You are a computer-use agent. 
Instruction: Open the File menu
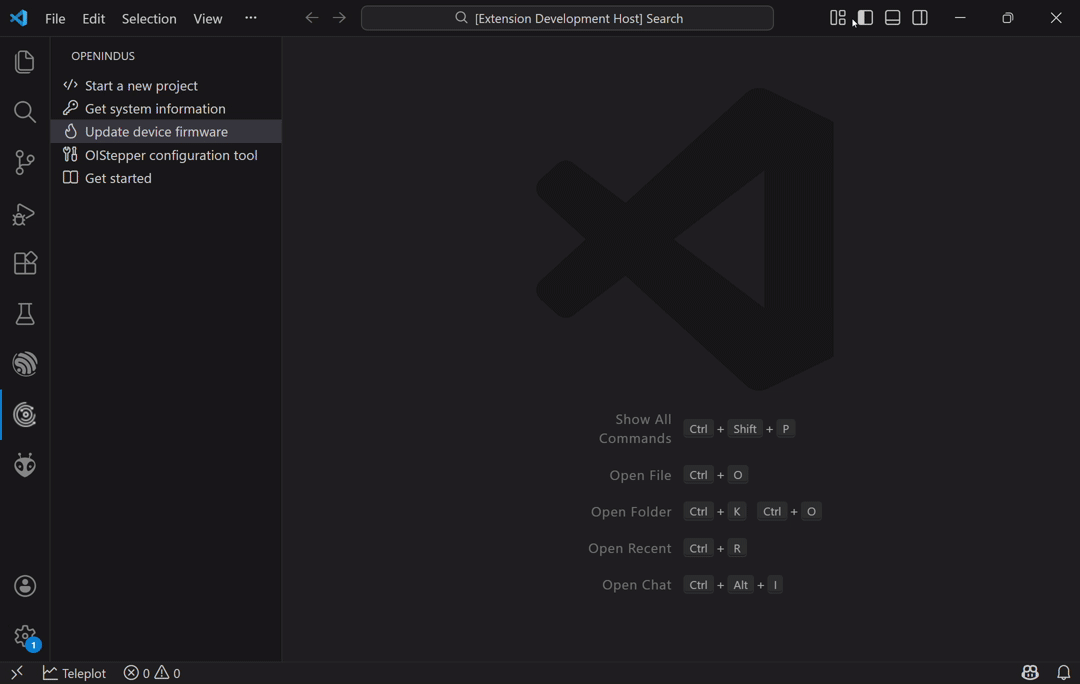(x=55, y=19)
